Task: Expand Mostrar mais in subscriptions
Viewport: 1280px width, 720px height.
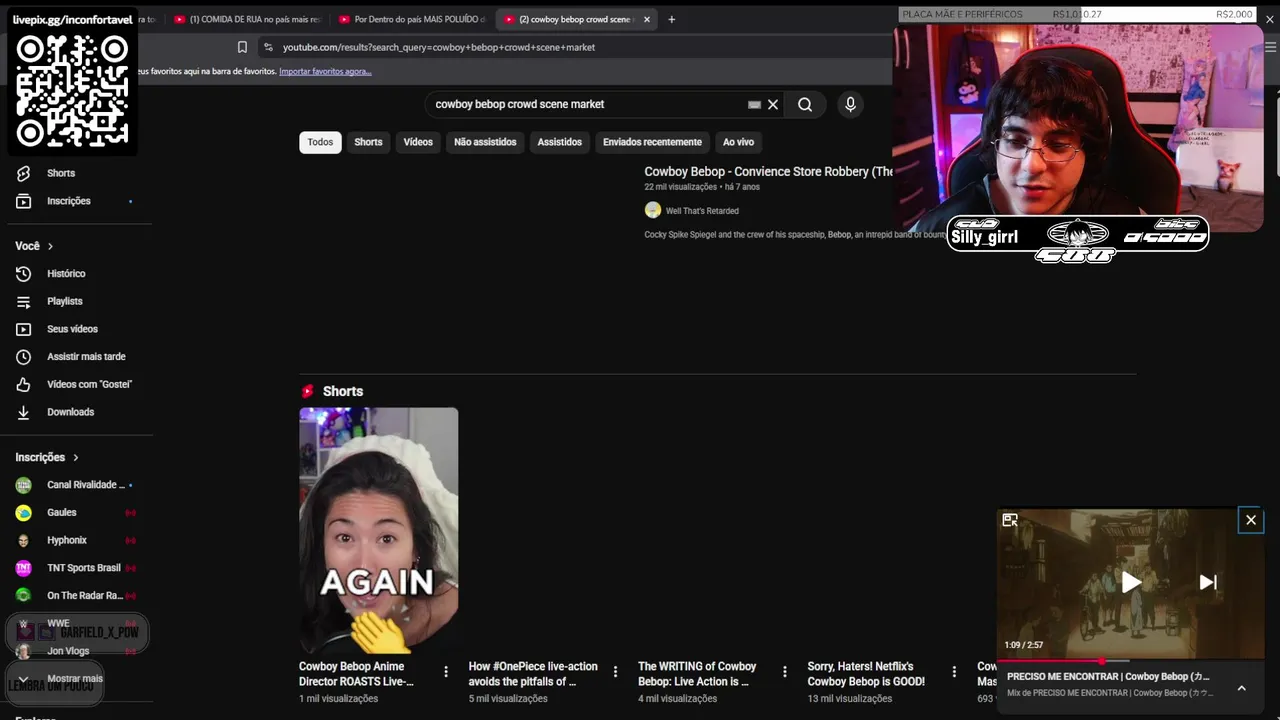Action: coord(75,678)
